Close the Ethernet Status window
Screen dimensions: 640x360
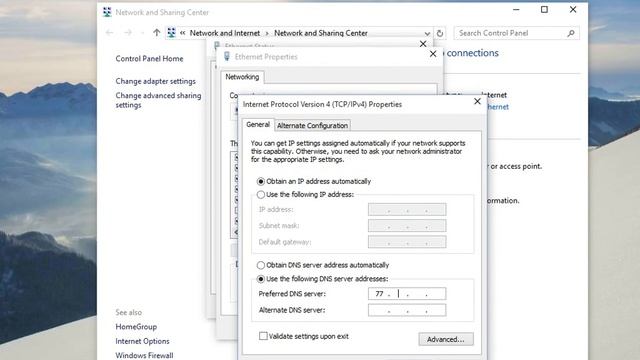pyautogui.click(x=423, y=44)
